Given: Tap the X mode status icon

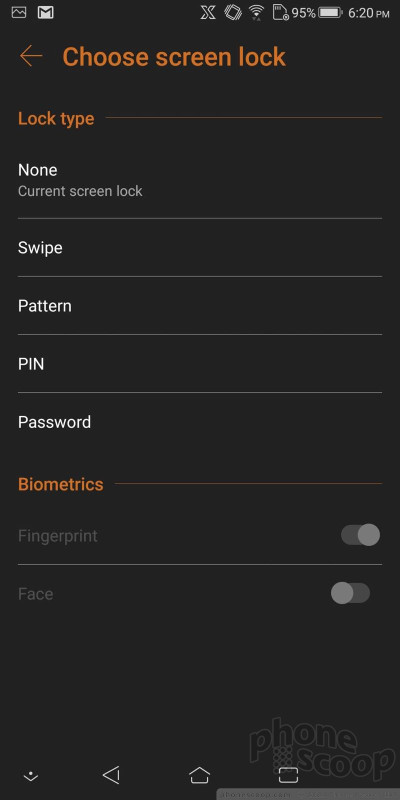Looking at the screenshot, I should [208, 13].
